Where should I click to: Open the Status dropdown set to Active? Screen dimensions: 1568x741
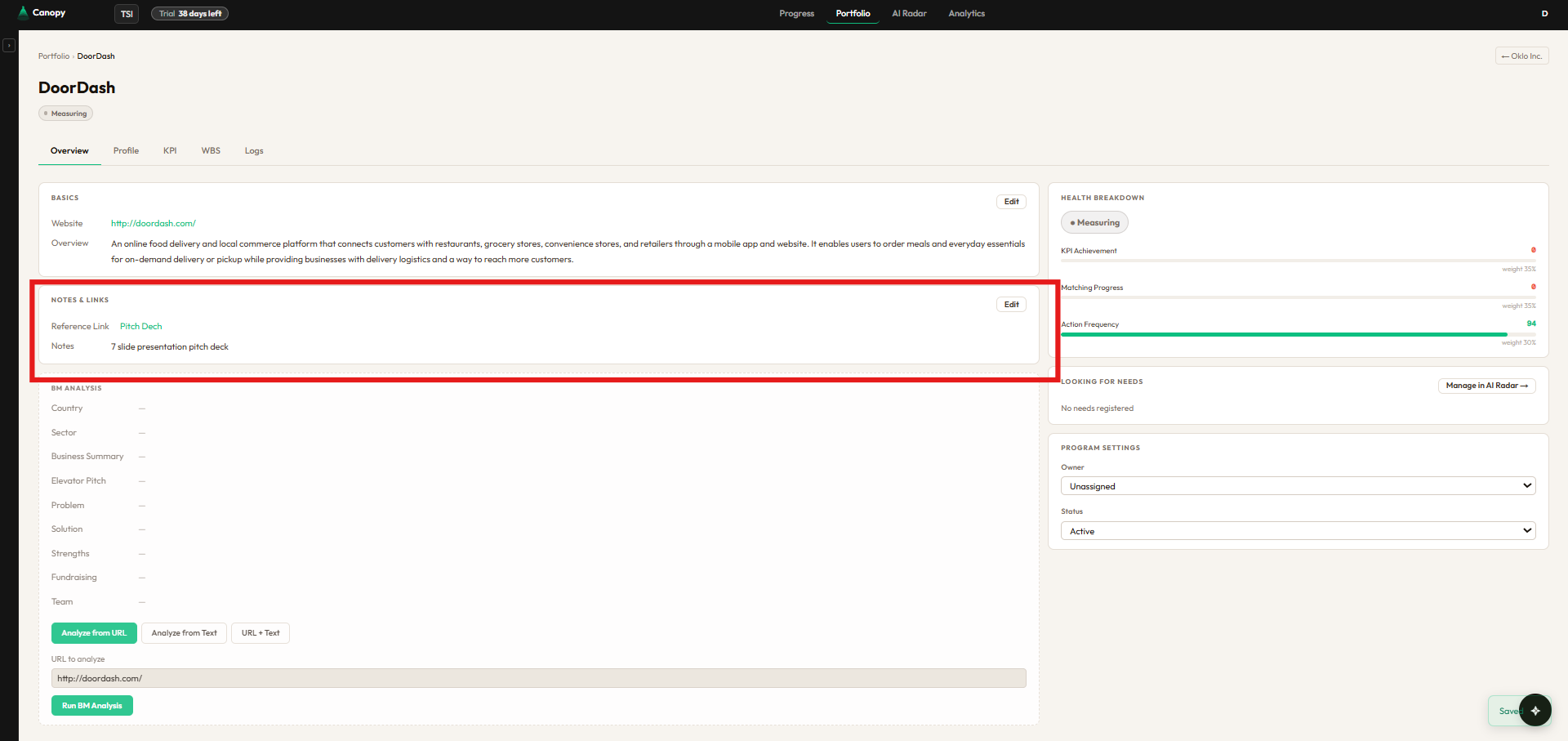pos(1298,531)
